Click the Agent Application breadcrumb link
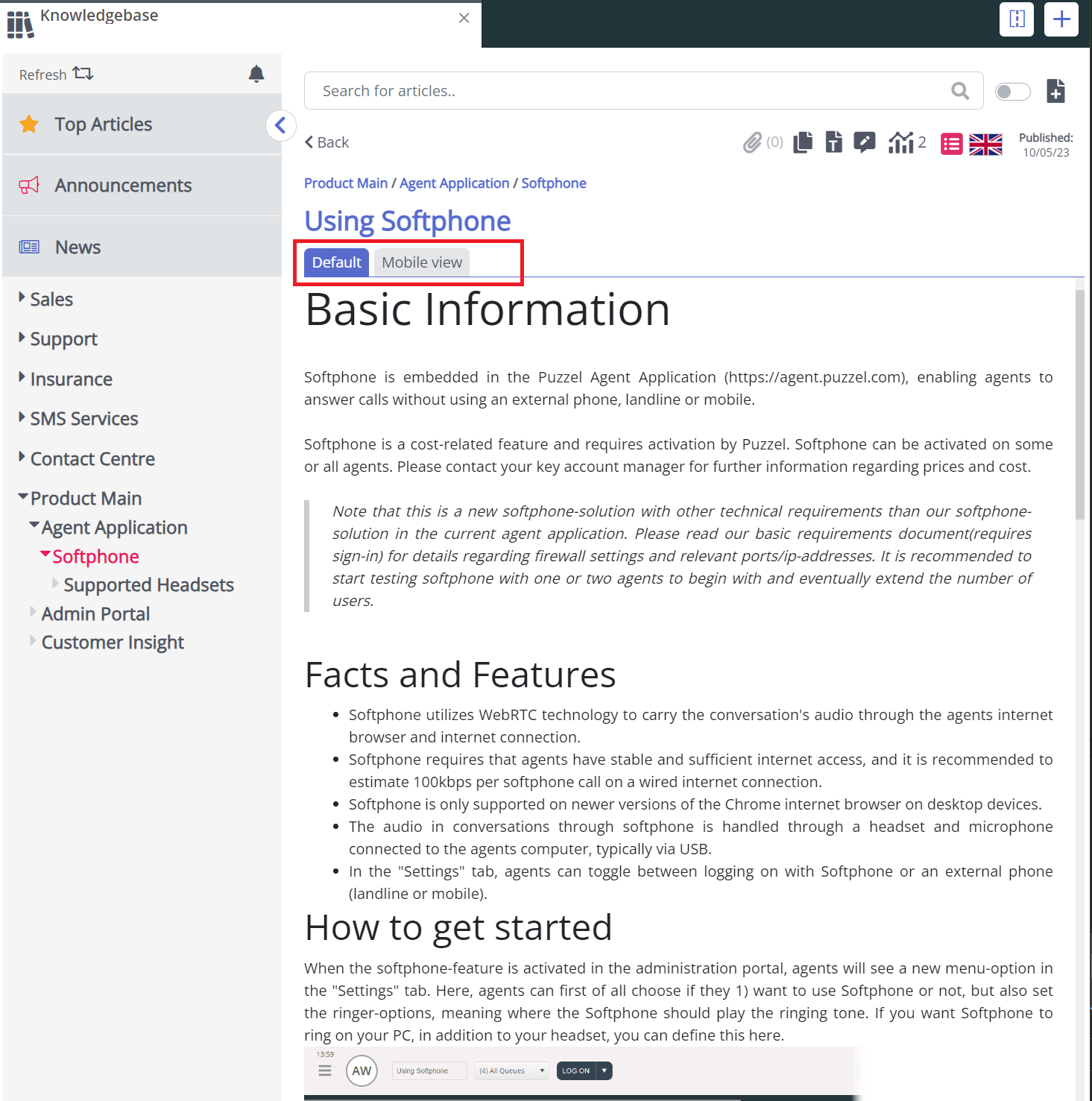Screen dimensions: 1092x1101 click(454, 183)
